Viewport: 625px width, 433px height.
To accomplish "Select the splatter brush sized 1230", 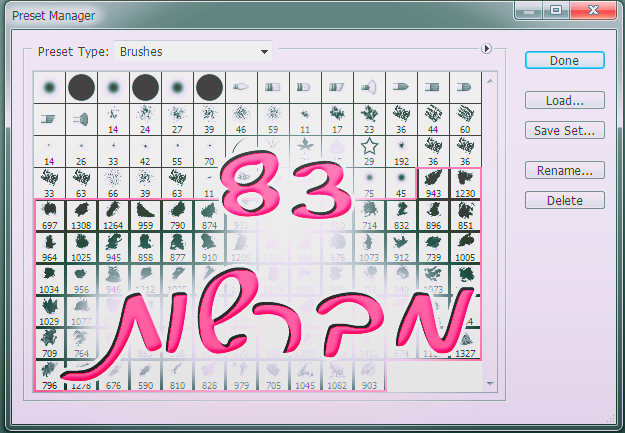I will pyautogui.click(x=465, y=183).
